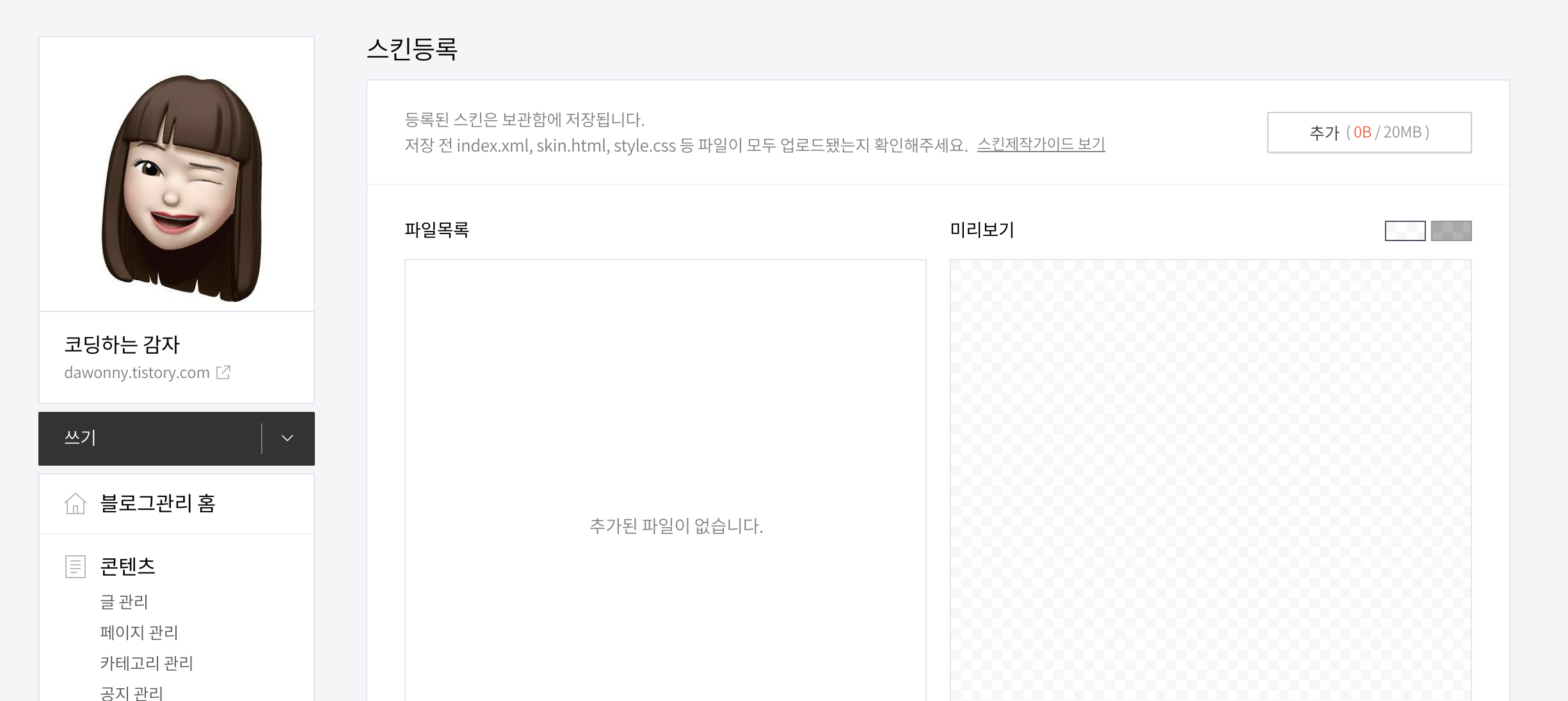
Task: Expand the 쓰기 dropdown arrow
Action: (x=287, y=438)
